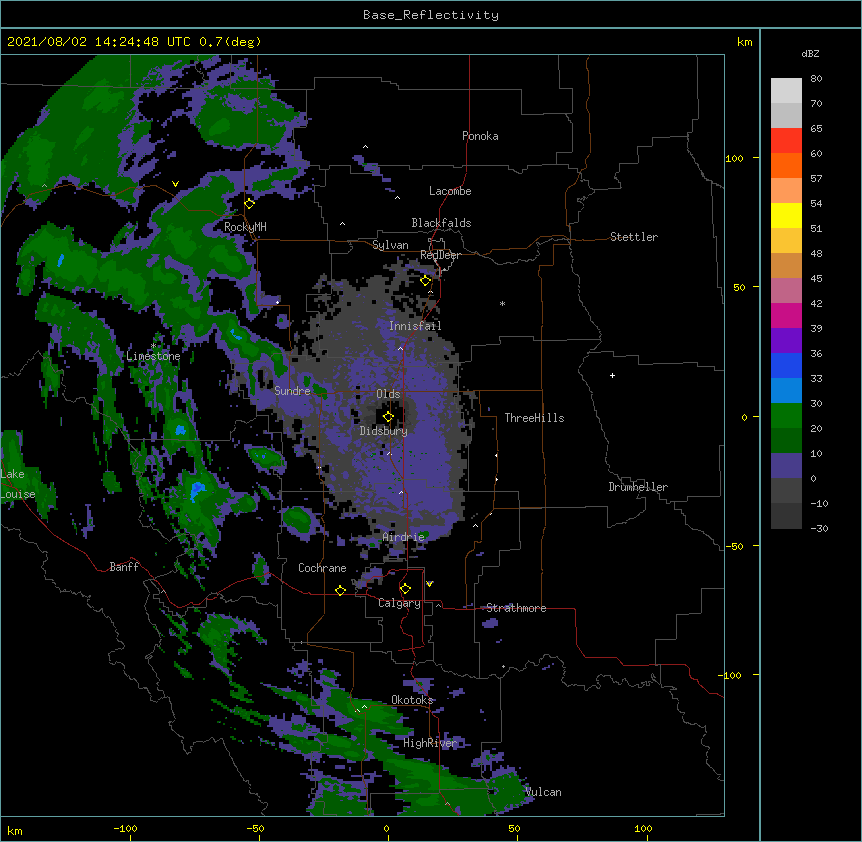Click the Stettler city label
Screen dimensions: 862x842
click(634, 237)
